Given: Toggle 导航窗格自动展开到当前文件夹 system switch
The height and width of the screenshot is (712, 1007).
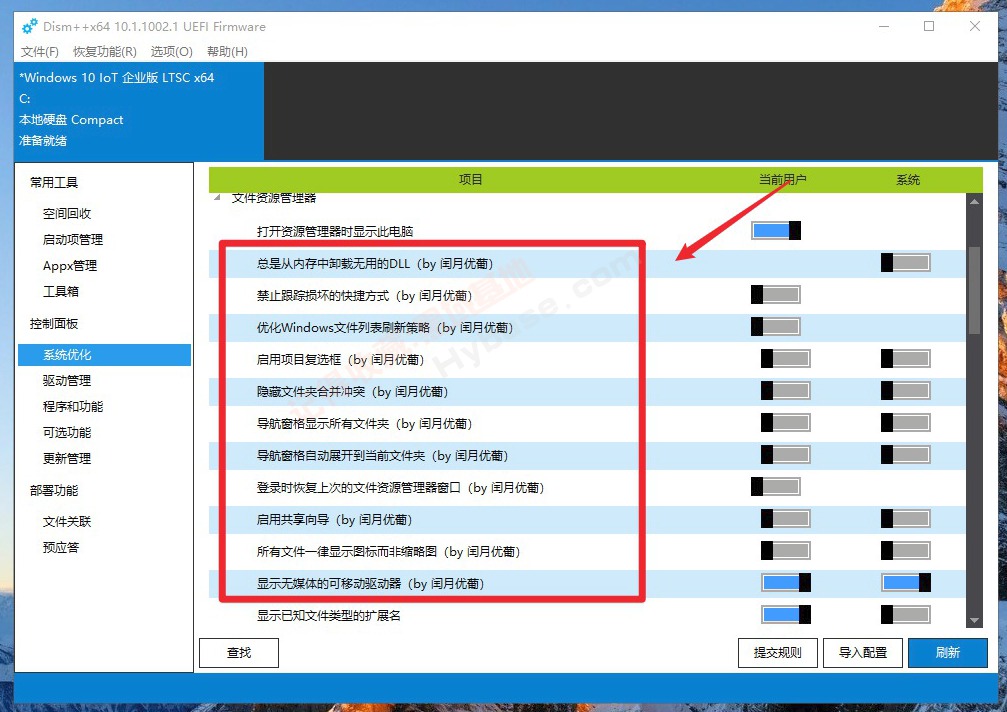Looking at the screenshot, I should point(906,455).
